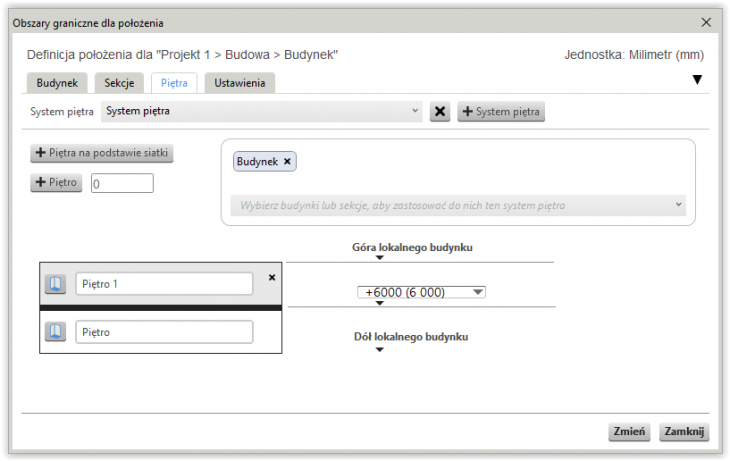Click the arrow under Dół lokalnego budynku
This screenshot has height=461, width=730.
click(379, 350)
